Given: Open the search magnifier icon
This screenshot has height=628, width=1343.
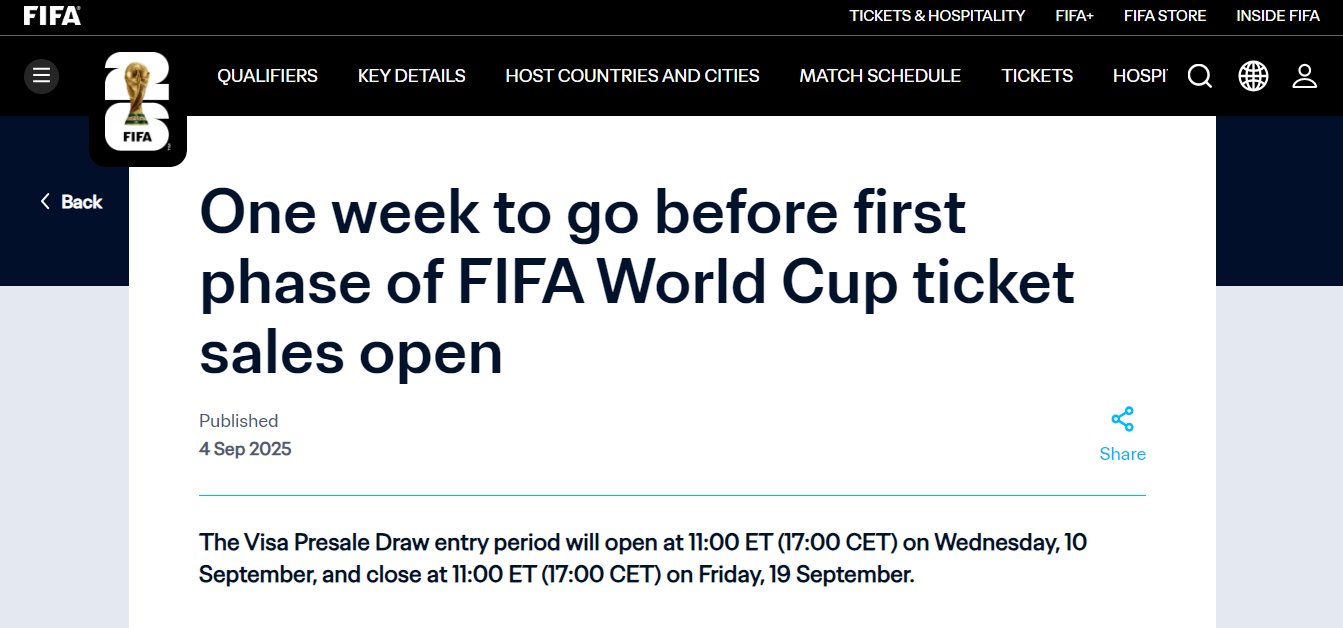Looking at the screenshot, I should [x=1200, y=76].
